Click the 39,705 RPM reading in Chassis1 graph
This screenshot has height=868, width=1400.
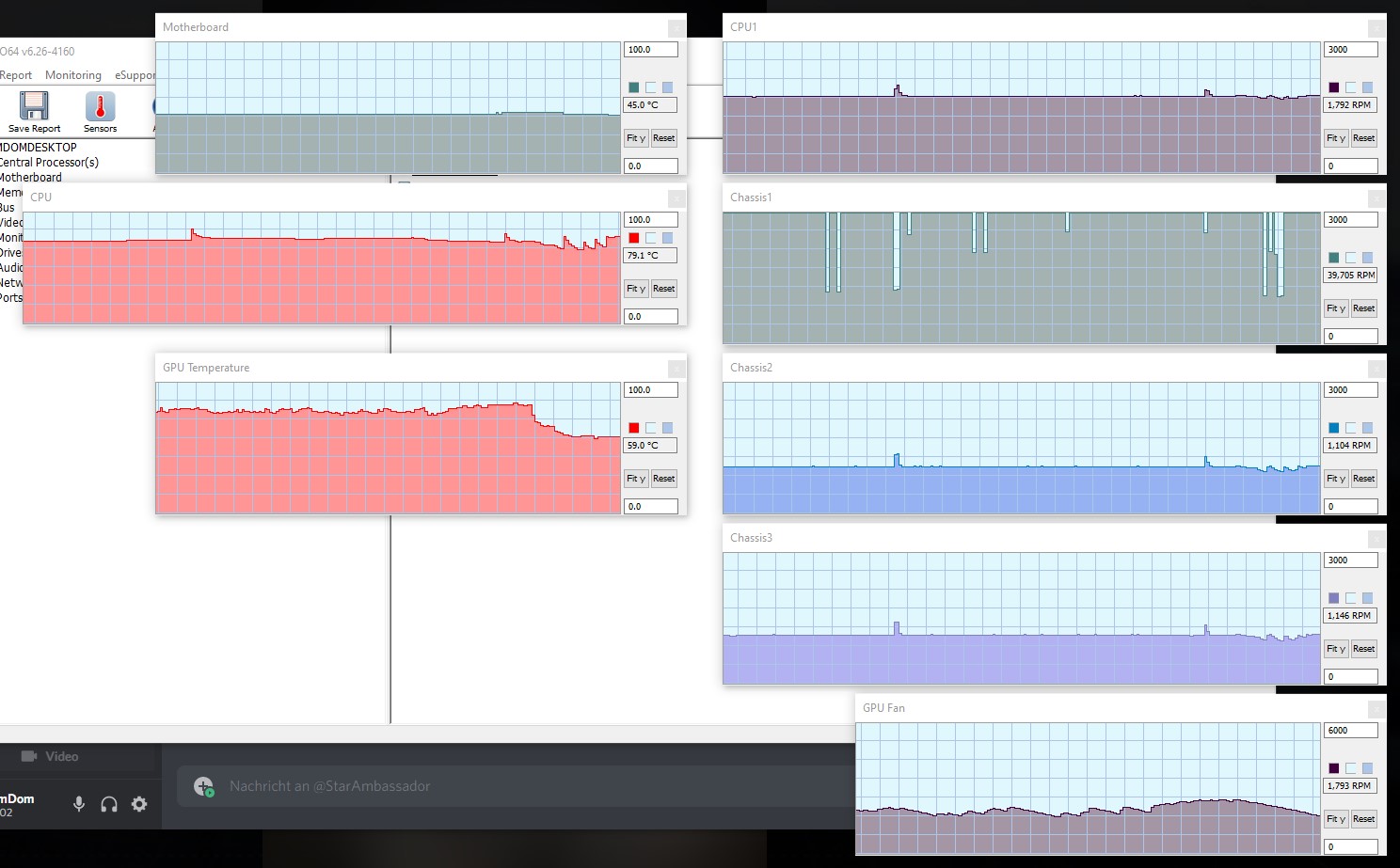[1351, 276]
